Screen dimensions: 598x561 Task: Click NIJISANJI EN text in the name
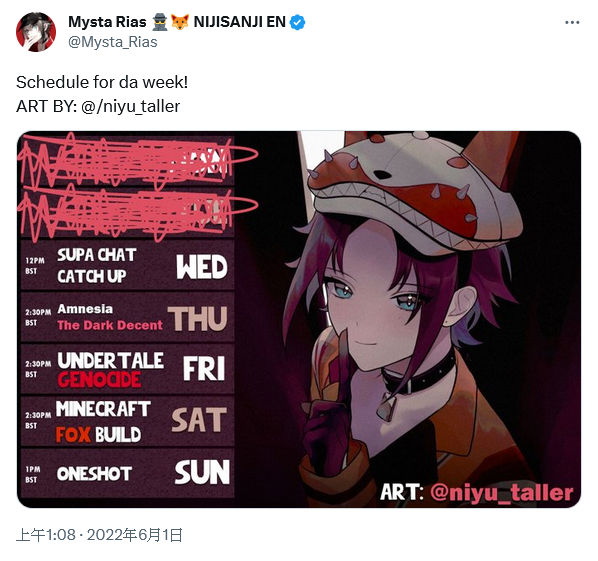(x=240, y=22)
